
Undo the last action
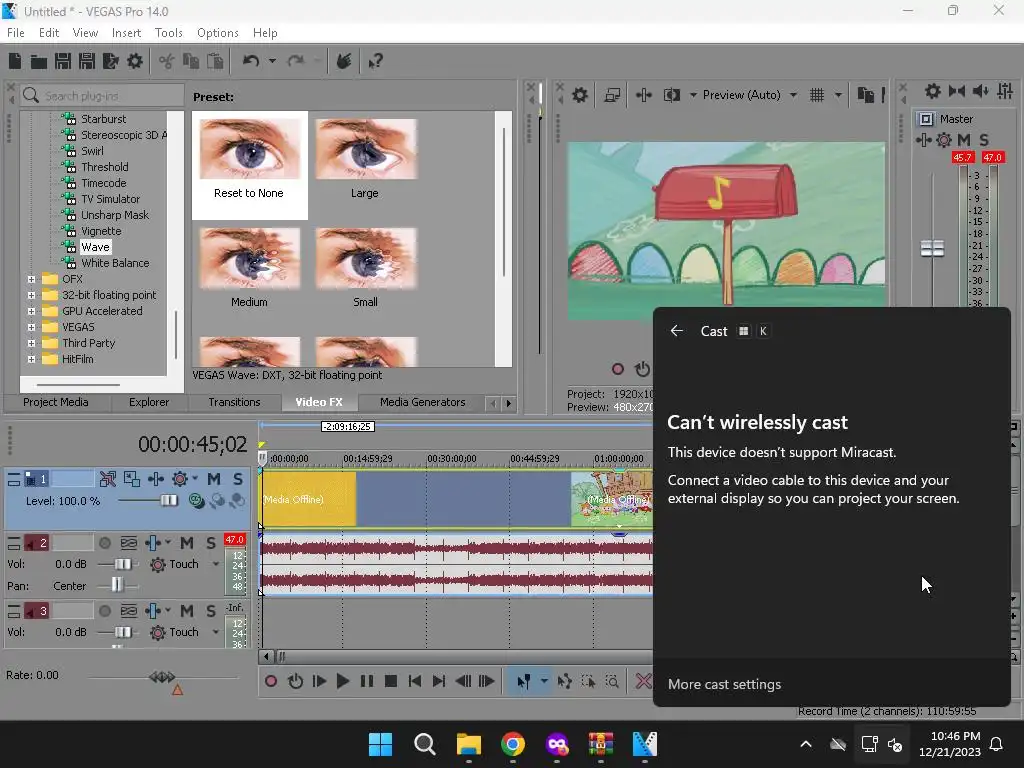tap(251, 61)
